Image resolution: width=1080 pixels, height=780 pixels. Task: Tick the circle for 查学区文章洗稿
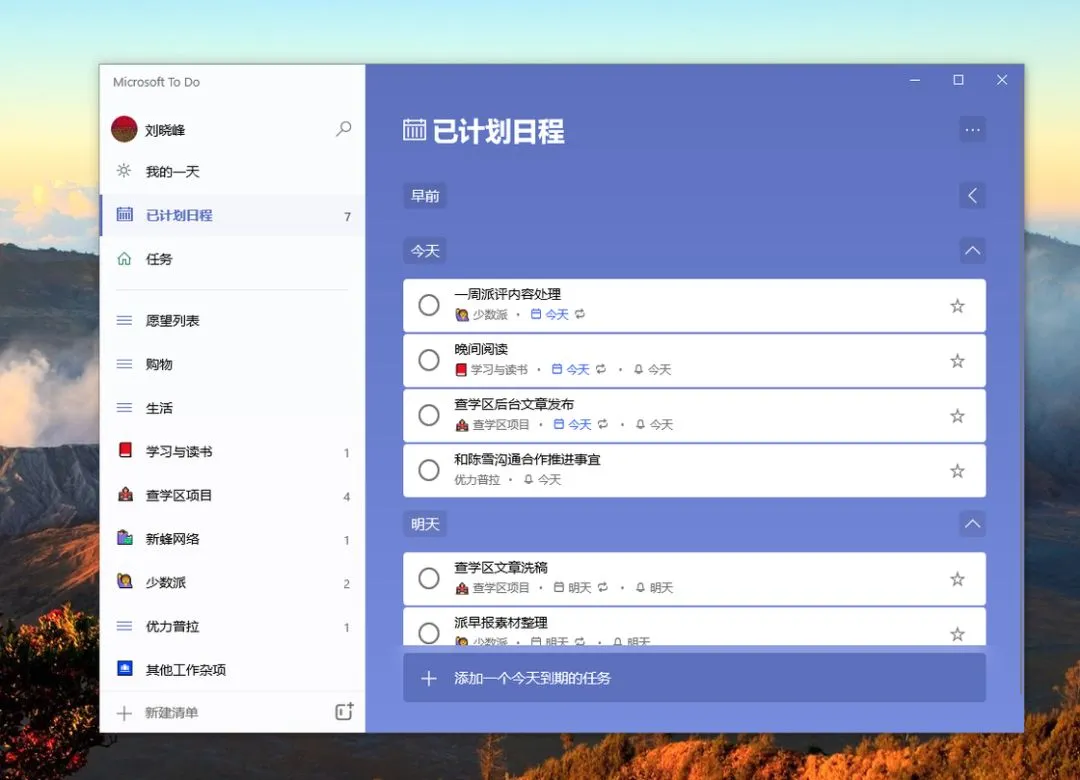tap(428, 579)
